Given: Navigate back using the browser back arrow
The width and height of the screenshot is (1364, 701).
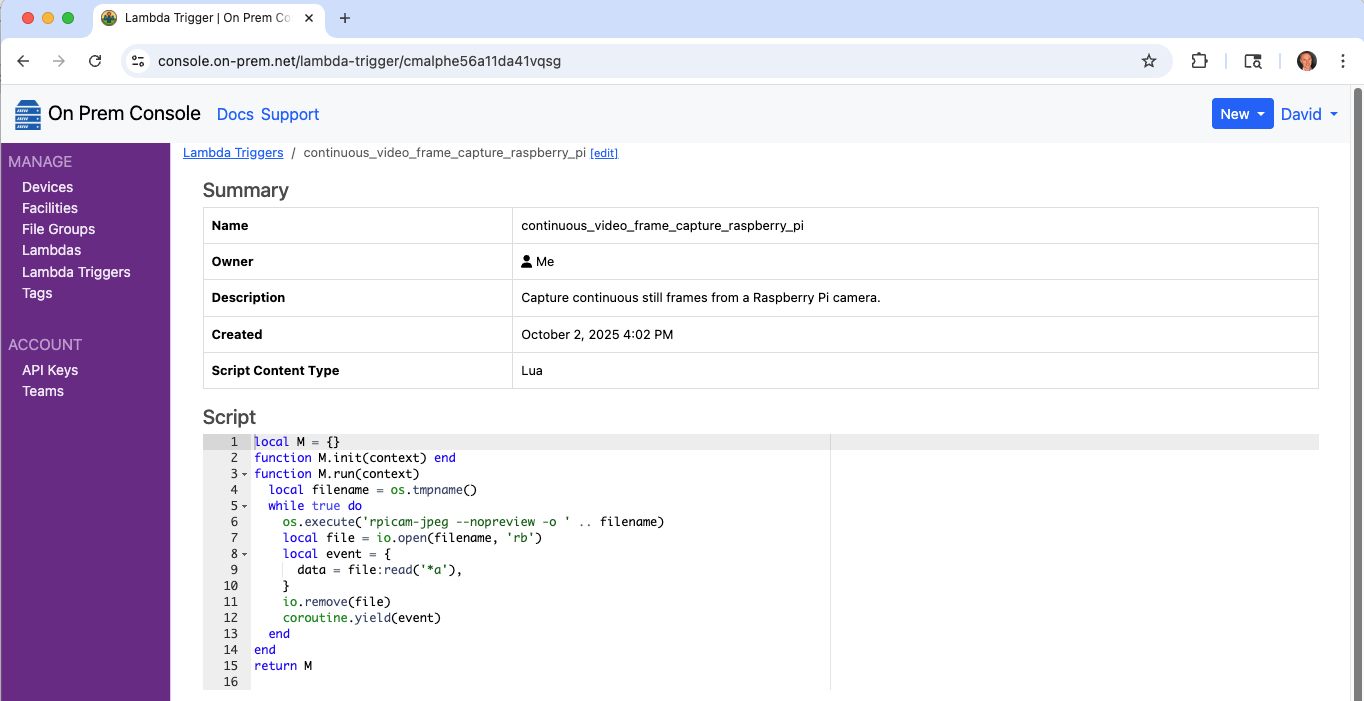Looking at the screenshot, I should [x=22, y=60].
